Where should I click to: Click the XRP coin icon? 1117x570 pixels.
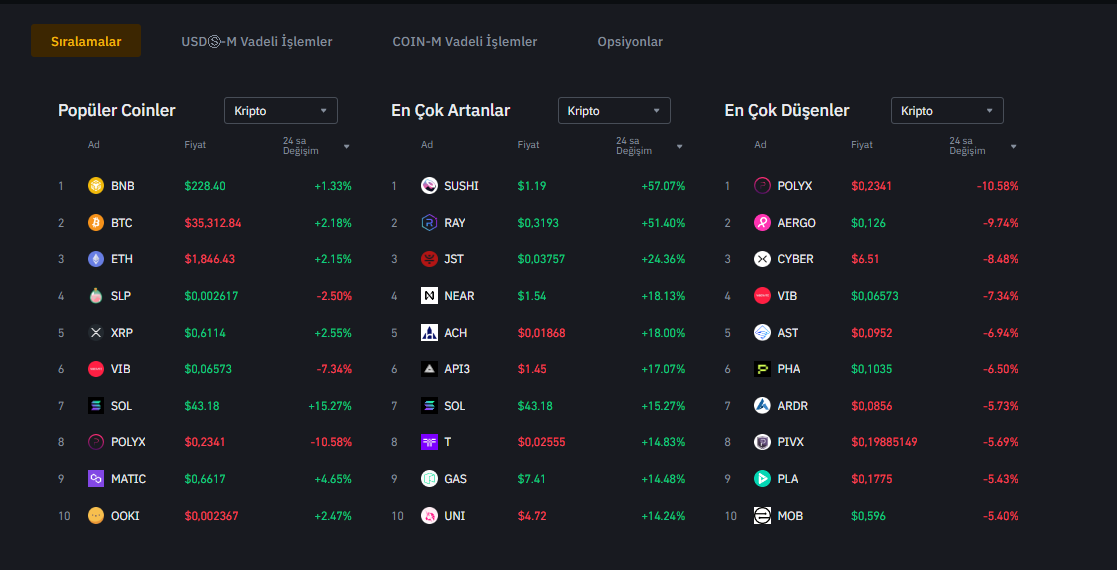tap(96, 333)
